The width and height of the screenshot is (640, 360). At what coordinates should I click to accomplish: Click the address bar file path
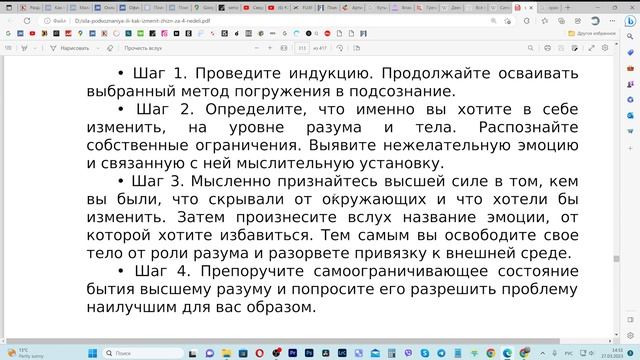(x=142, y=20)
